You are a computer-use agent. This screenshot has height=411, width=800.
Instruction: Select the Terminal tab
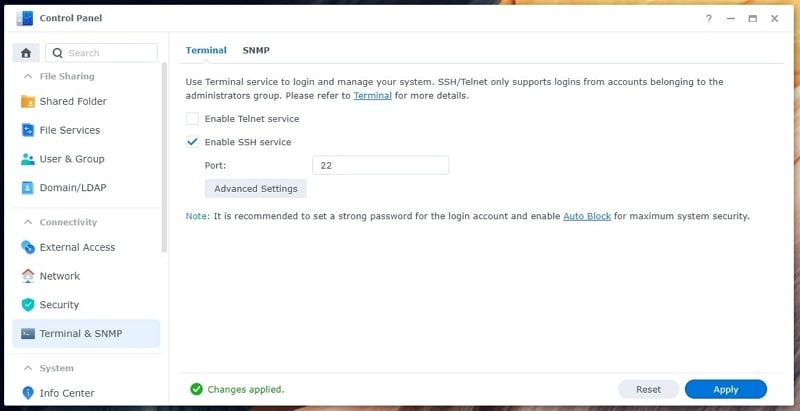pyautogui.click(x=206, y=50)
